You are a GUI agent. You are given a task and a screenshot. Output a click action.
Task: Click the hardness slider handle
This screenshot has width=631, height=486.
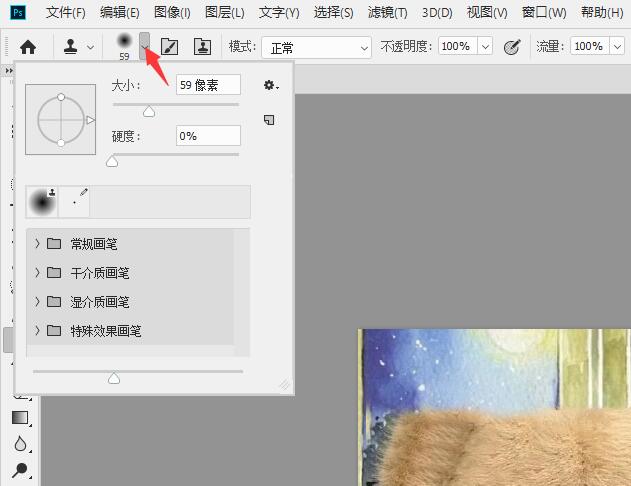pyautogui.click(x=112, y=161)
